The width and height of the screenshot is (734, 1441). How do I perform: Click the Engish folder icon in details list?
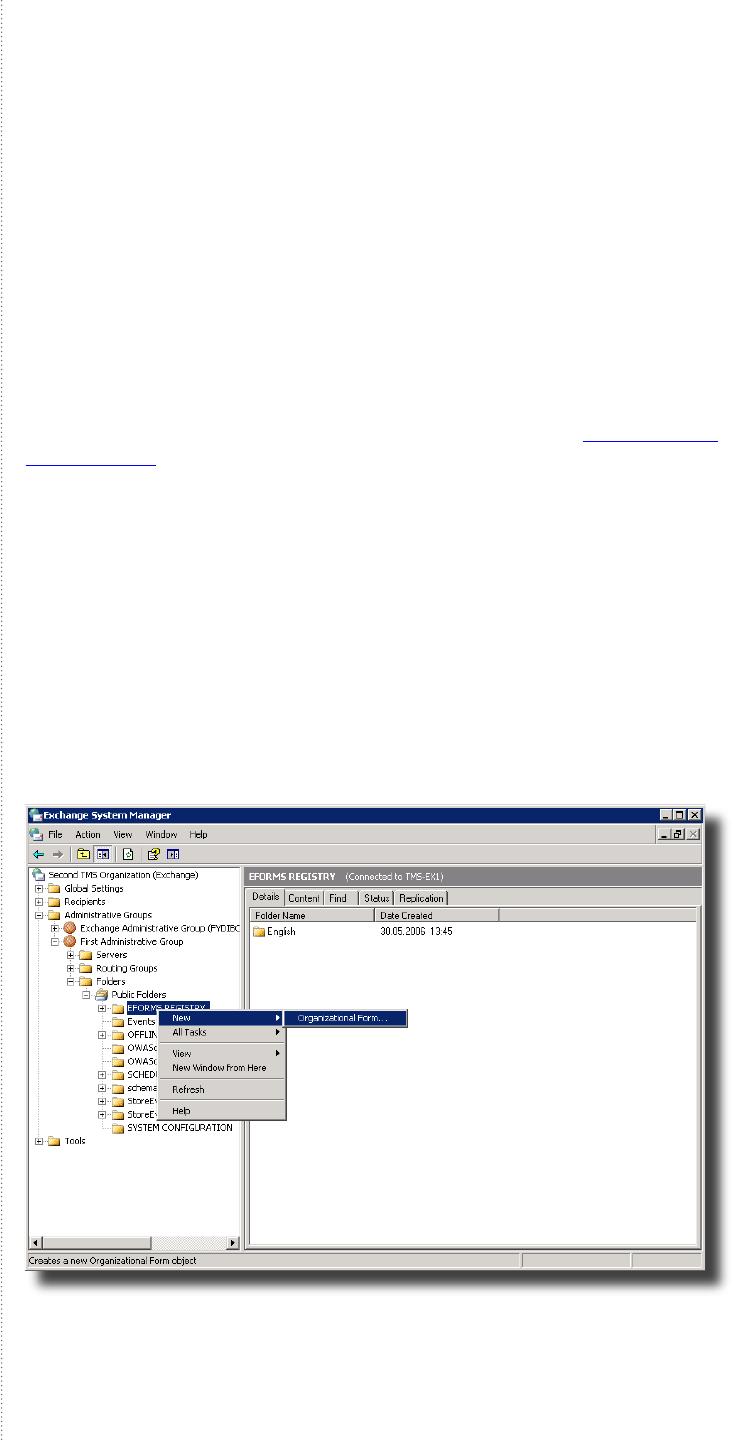coord(259,932)
